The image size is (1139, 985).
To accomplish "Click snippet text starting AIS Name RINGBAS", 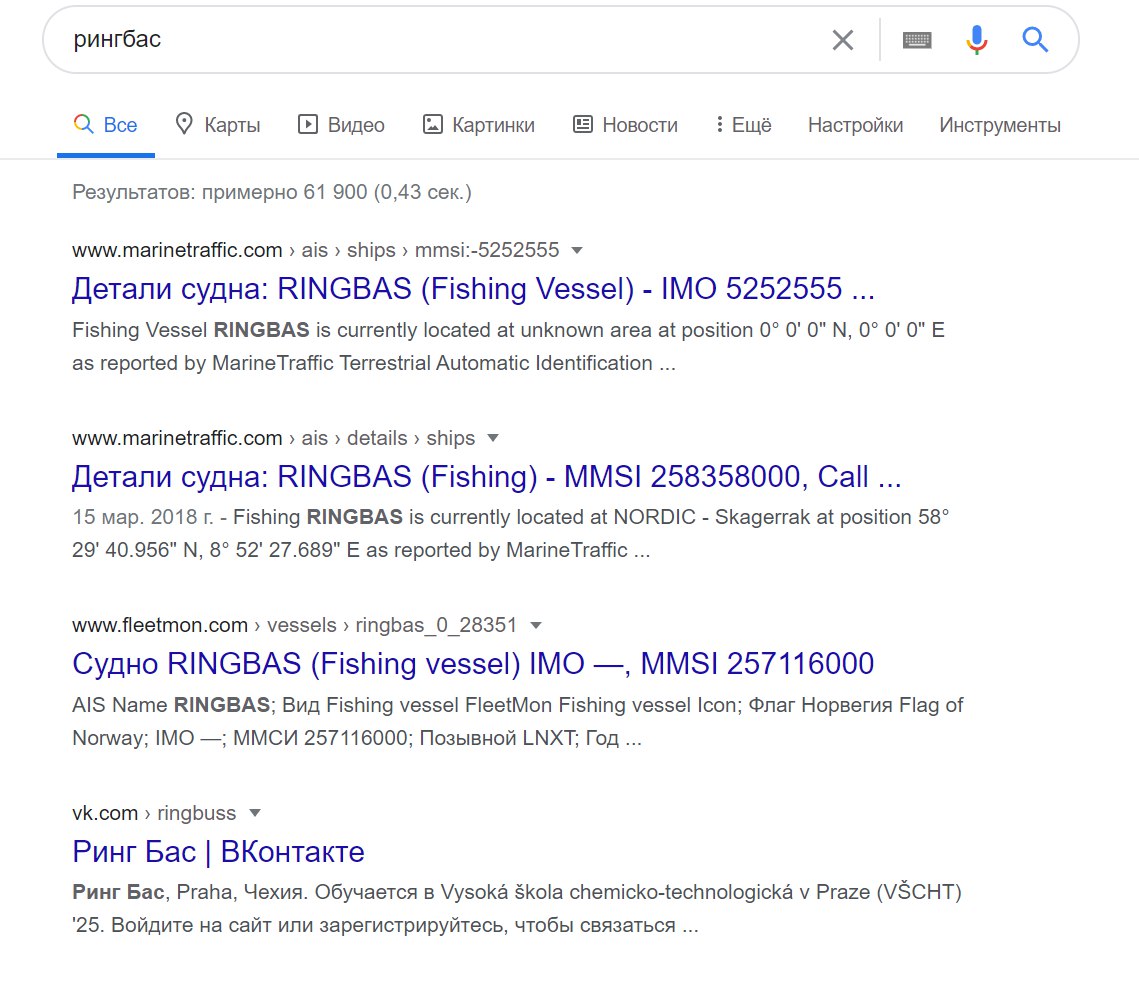I will [517, 721].
